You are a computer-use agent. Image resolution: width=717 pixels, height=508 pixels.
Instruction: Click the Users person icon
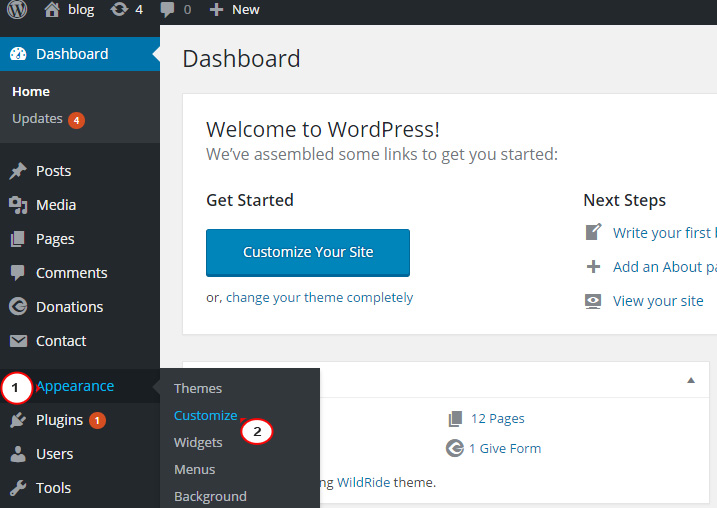18,454
